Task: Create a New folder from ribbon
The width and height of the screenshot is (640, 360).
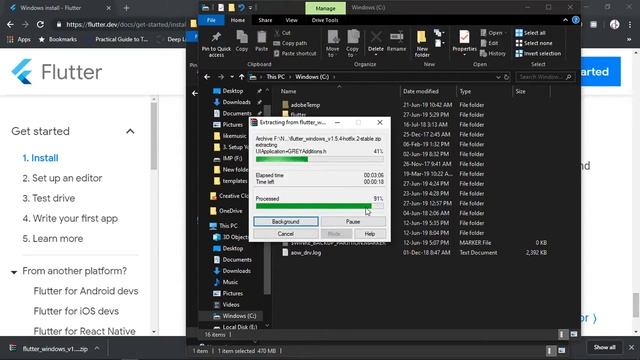Action: point(422,43)
